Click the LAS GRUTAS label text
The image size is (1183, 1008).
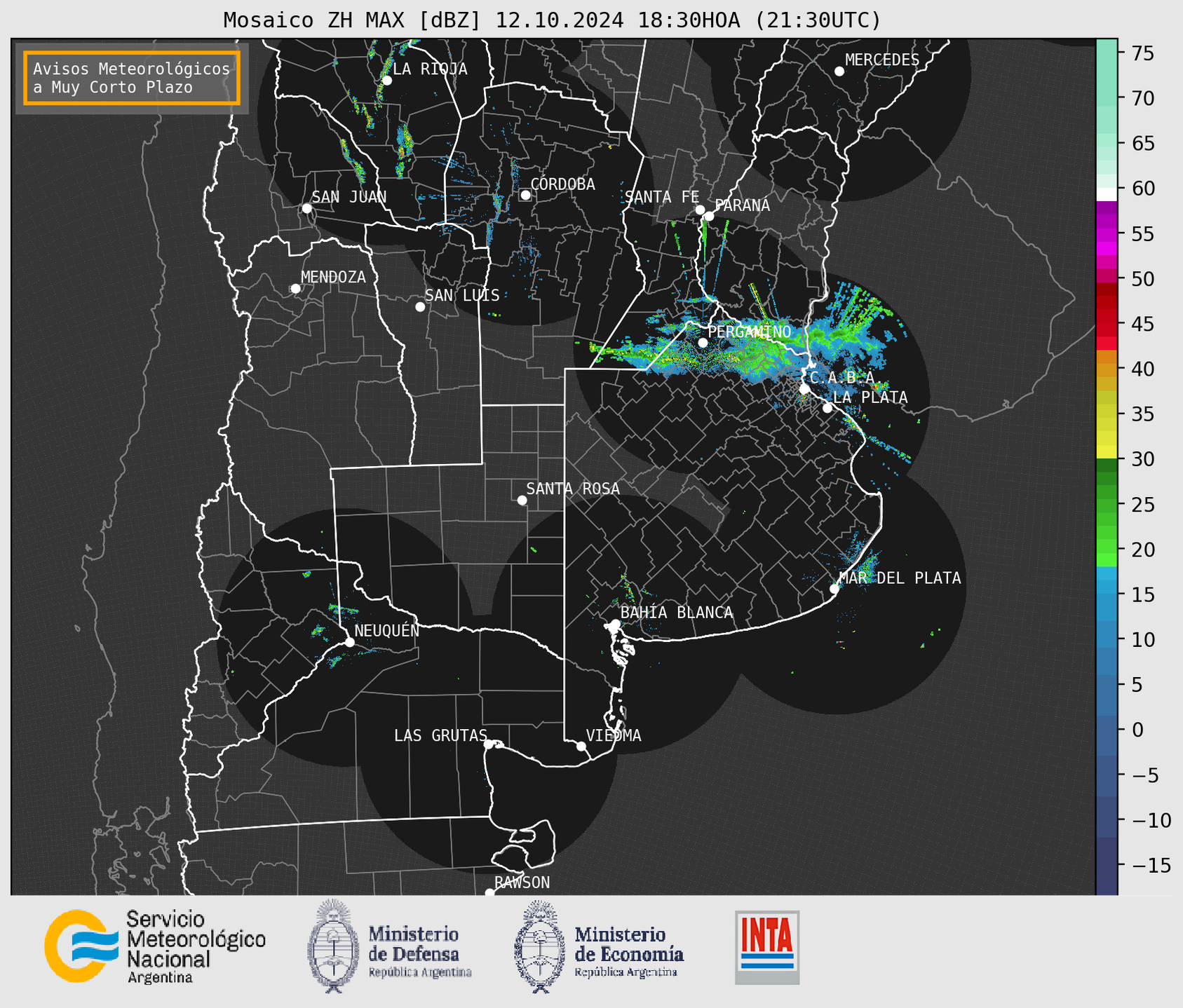[440, 735]
